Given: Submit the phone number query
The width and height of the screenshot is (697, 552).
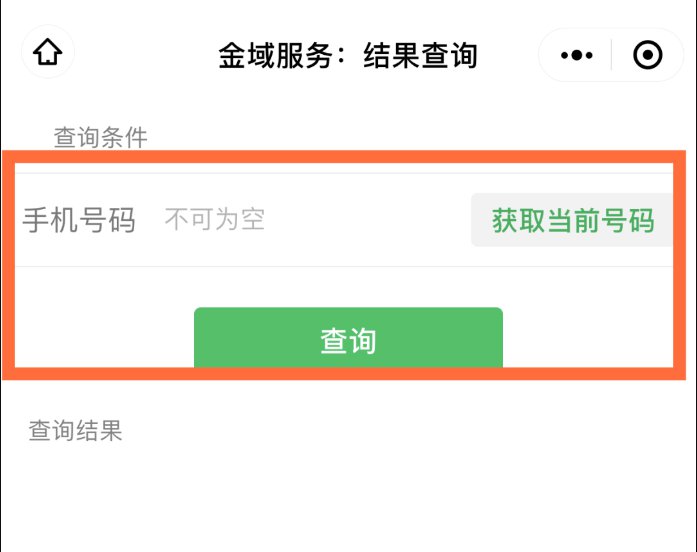Looking at the screenshot, I should coord(348,339).
